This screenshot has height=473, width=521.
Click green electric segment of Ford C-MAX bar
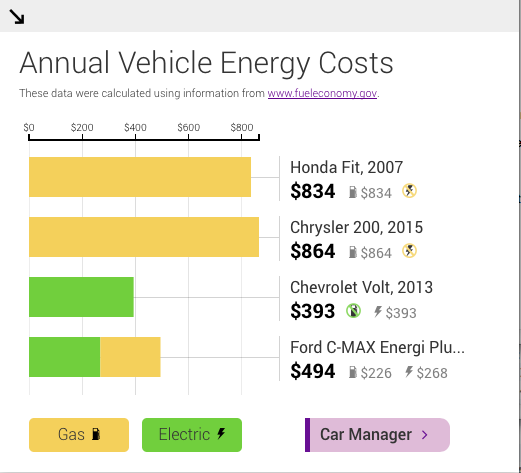tap(65, 357)
